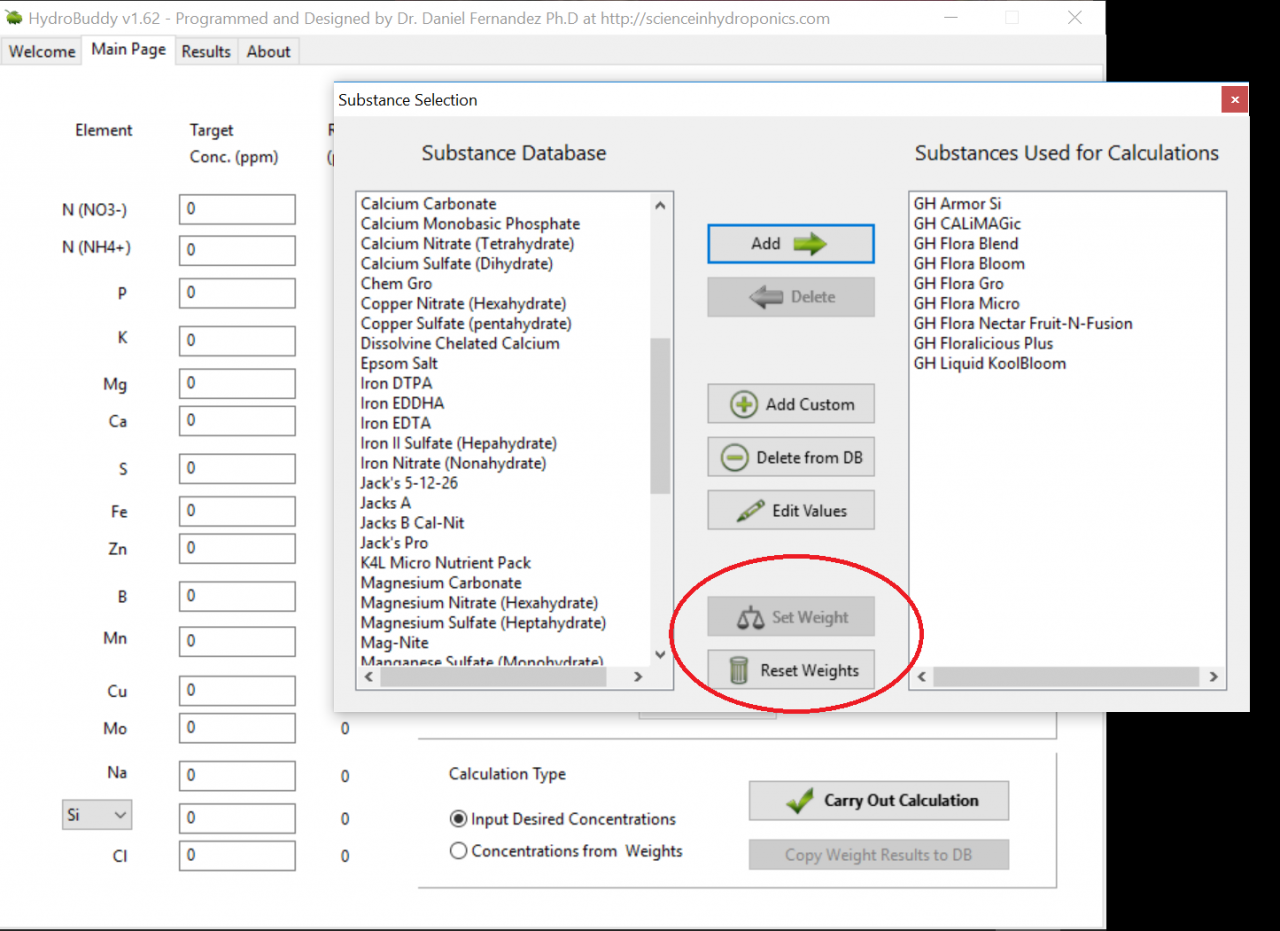The height and width of the screenshot is (931, 1280).
Task: Open the Si element dropdown
Action: pos(97,815)
